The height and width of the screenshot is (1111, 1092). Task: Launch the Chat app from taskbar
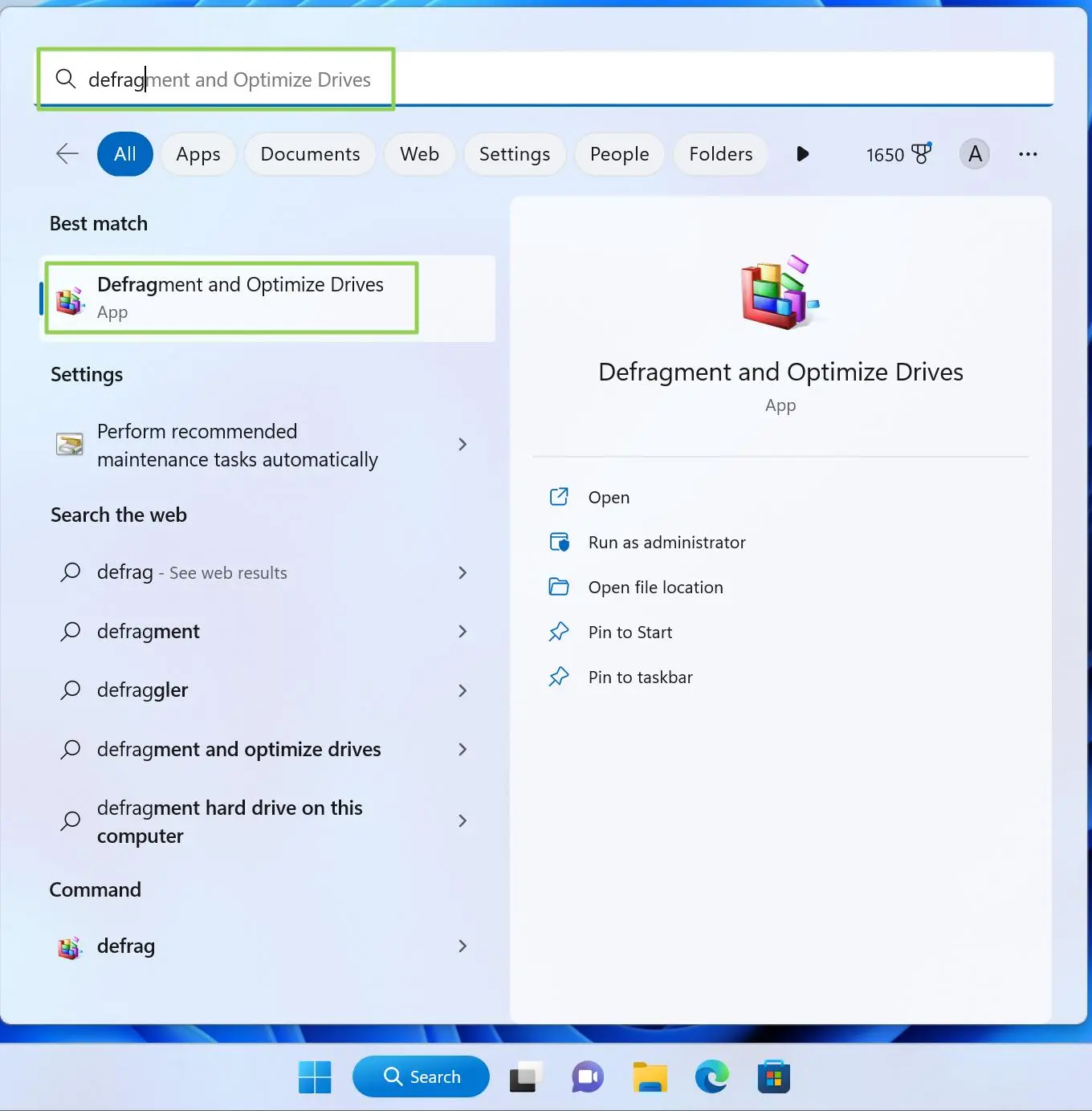[x=588, y=1076]
